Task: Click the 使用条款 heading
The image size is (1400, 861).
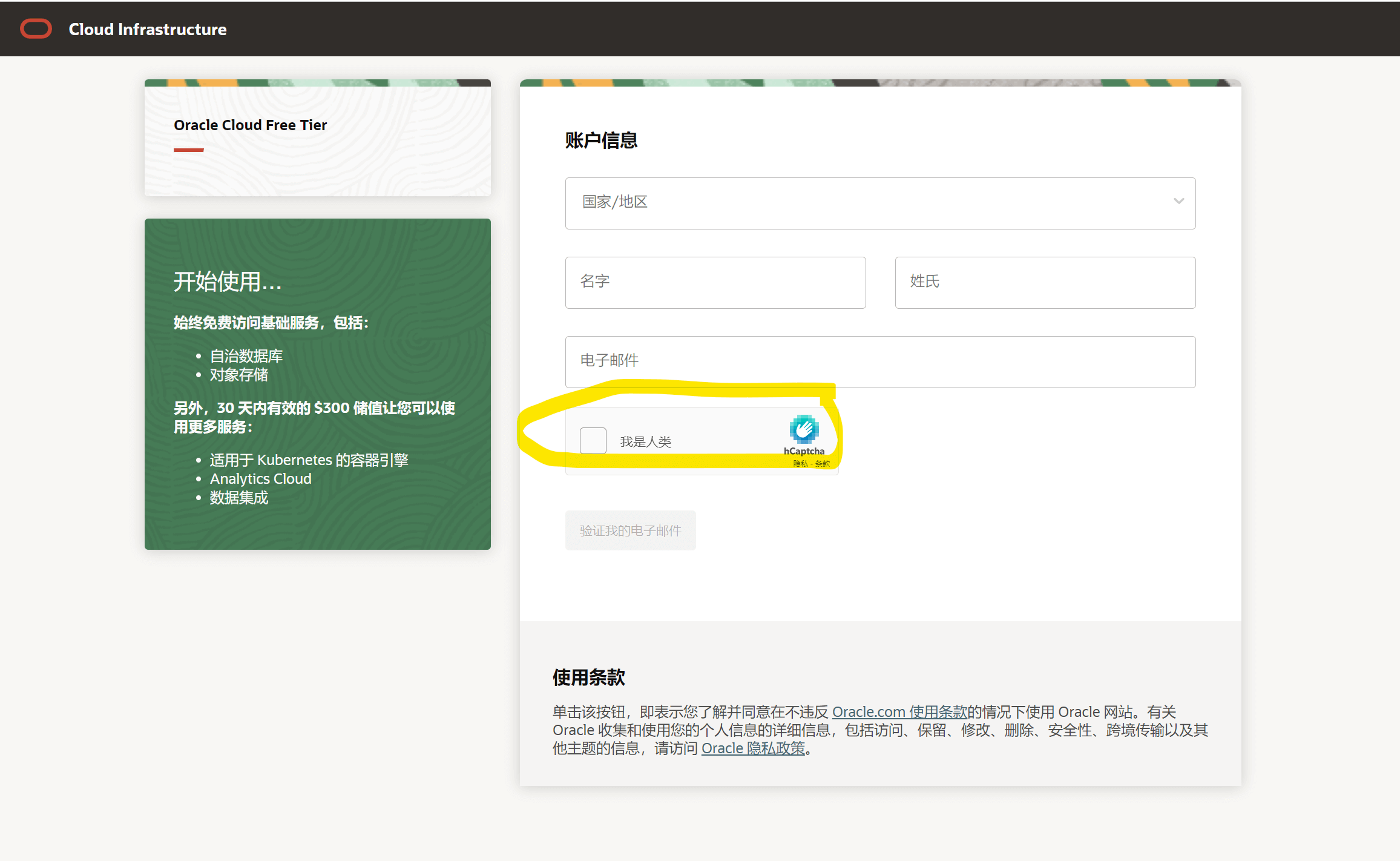Action: pyautogui.click(x=588, y=677)
